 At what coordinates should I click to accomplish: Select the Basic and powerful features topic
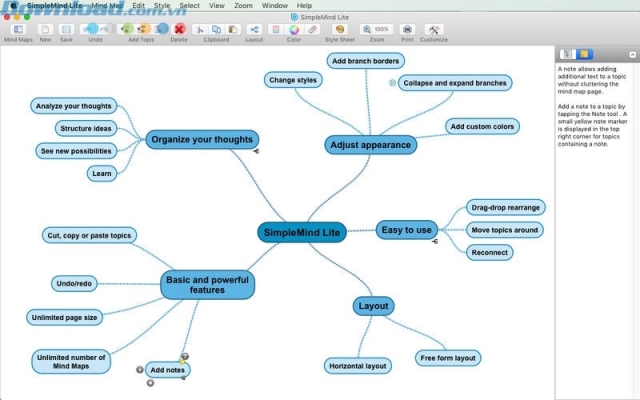pos(207,285)
